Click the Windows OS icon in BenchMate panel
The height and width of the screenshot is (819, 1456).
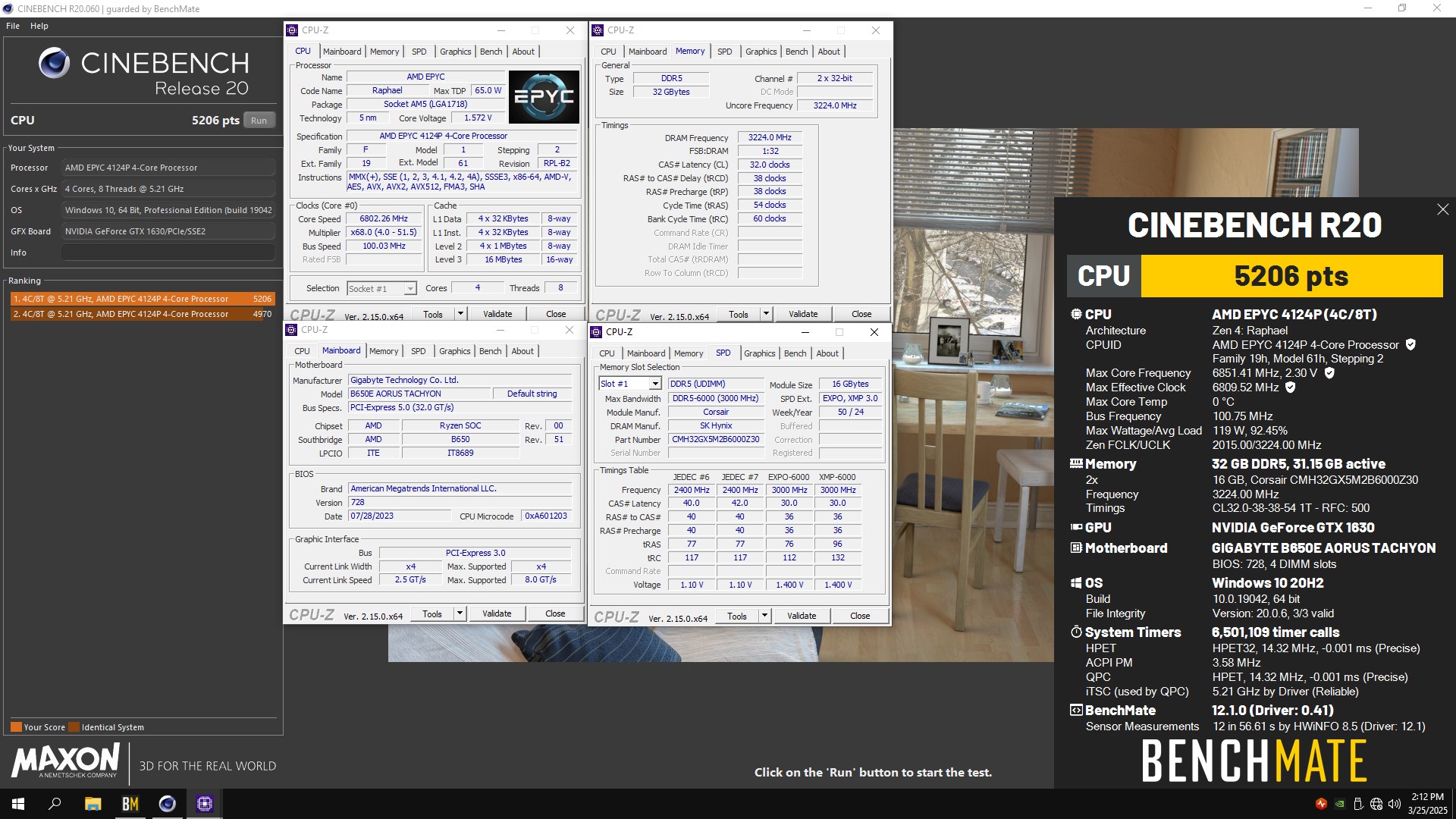pos(1076,582)
